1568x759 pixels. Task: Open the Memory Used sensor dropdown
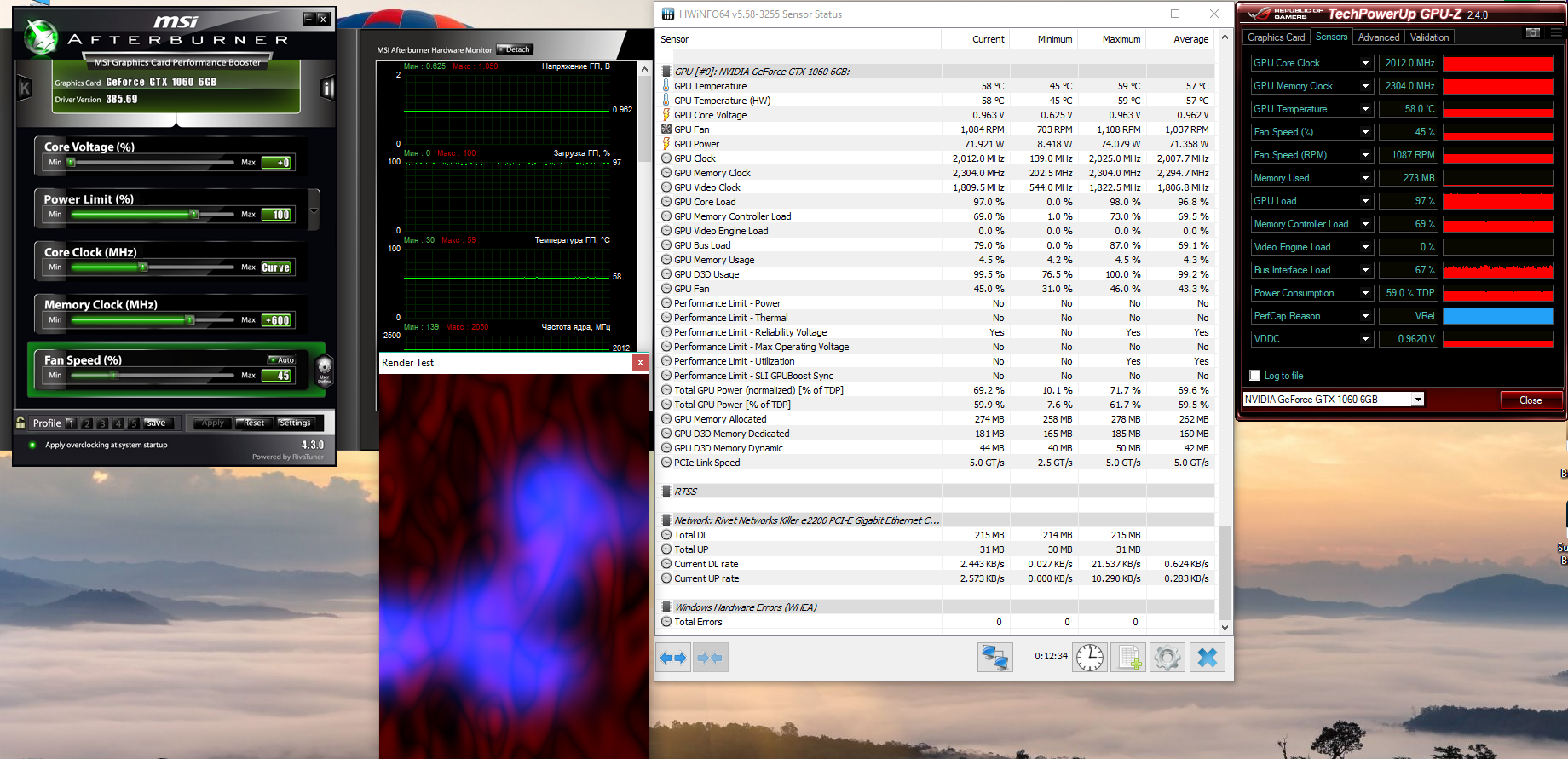point(1365,178)
